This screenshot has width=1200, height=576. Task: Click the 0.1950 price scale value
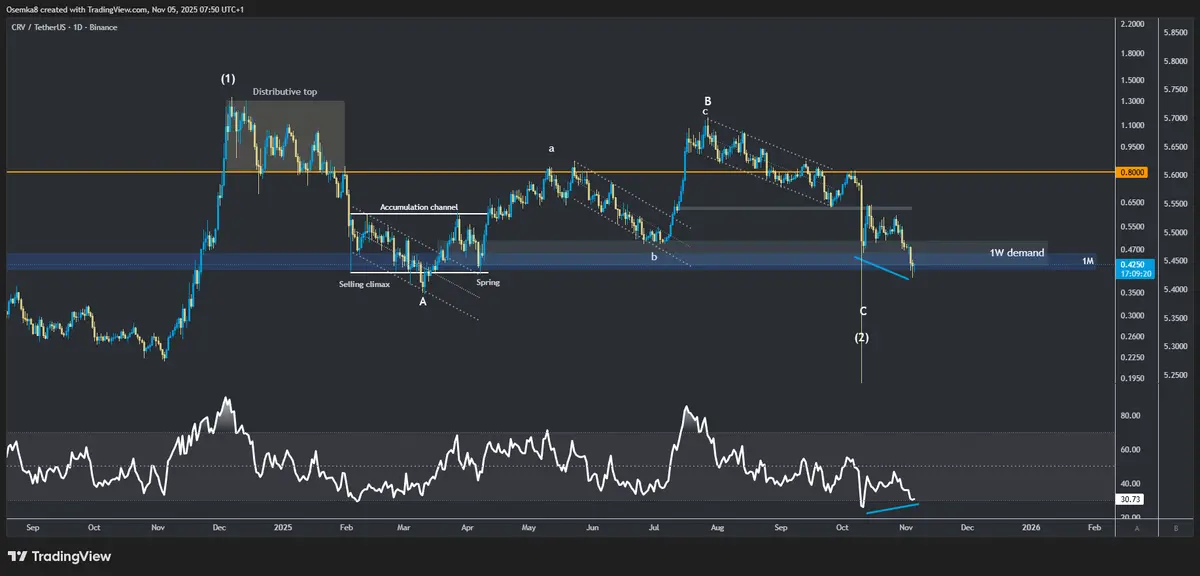click(1132, 378)
